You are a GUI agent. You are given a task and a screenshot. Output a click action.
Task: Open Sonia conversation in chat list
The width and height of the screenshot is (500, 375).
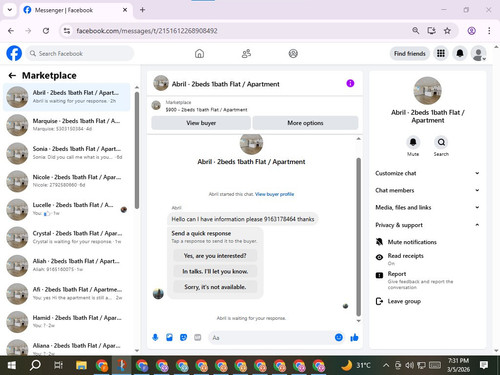(66, 153)
